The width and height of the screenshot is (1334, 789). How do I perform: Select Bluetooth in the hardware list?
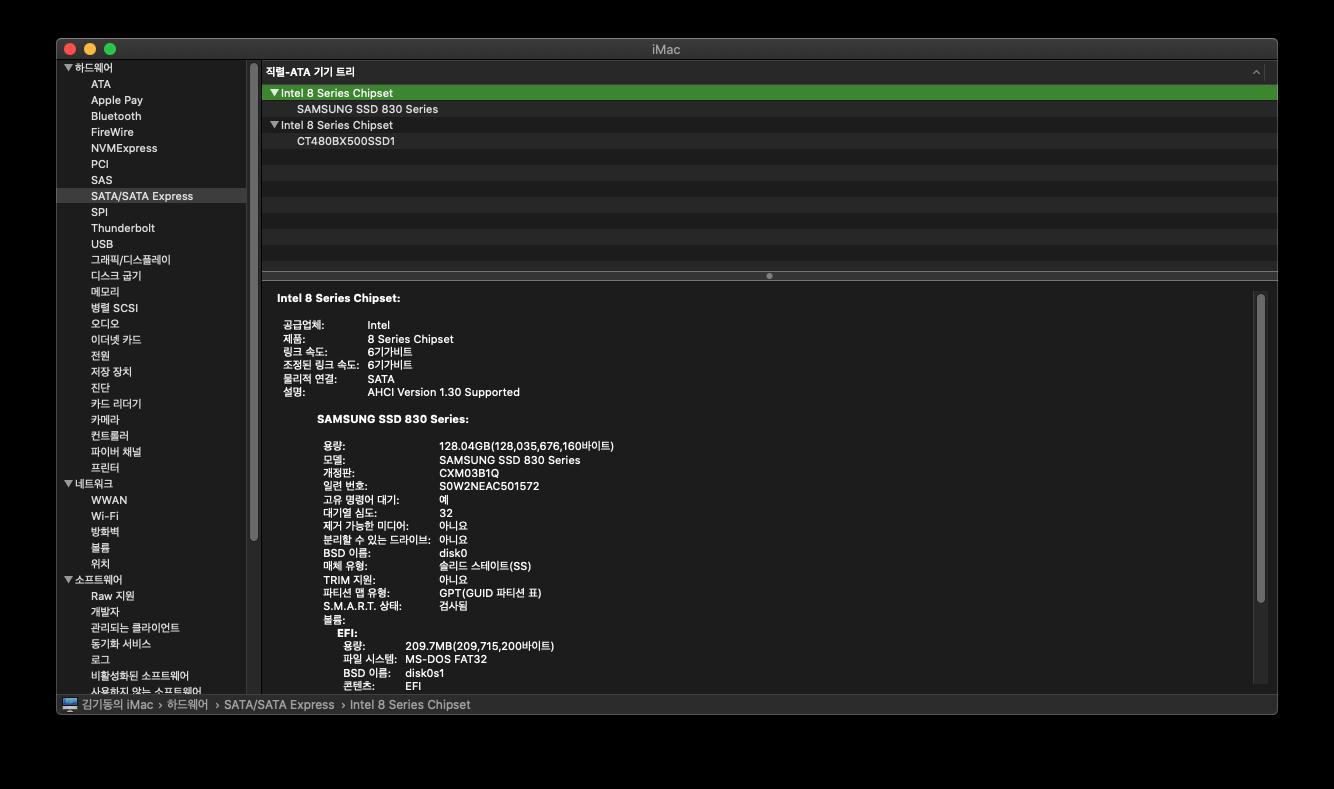(116, 116)
